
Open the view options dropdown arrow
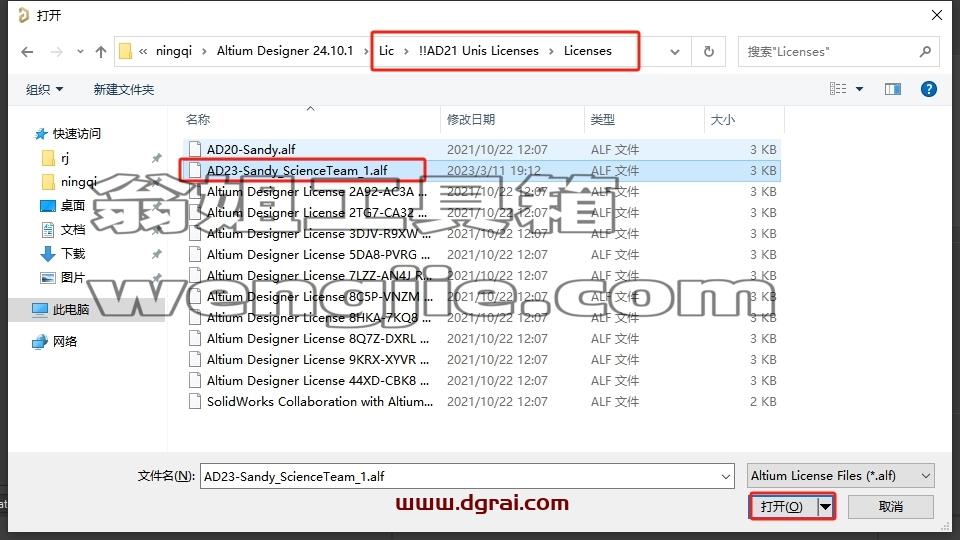[859, 89]
